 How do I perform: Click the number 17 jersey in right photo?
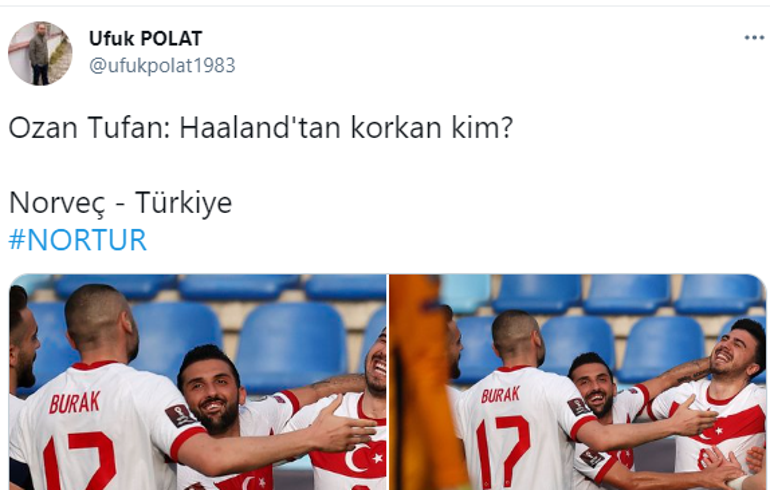point(503,450)
